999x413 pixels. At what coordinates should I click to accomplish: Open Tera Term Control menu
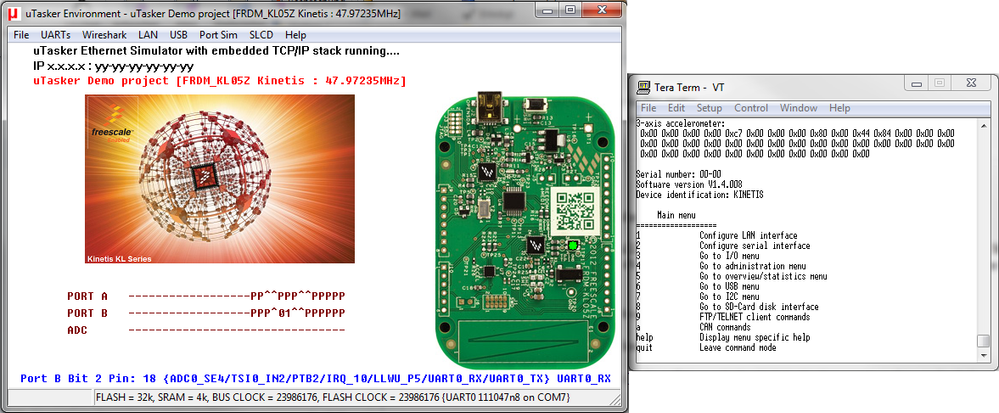[x=751, y=108]
